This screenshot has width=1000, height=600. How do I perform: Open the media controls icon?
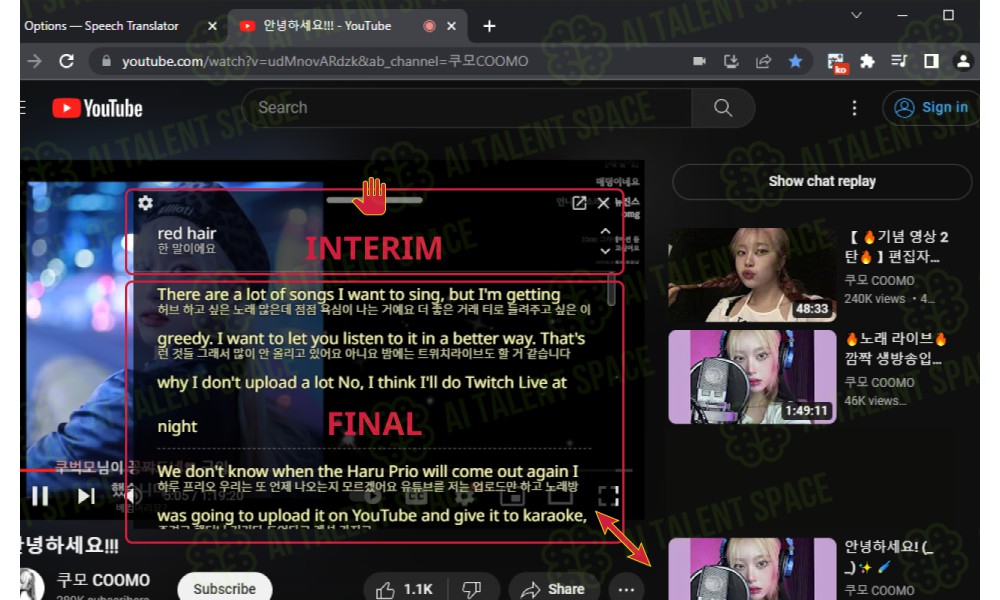[899, 61]
